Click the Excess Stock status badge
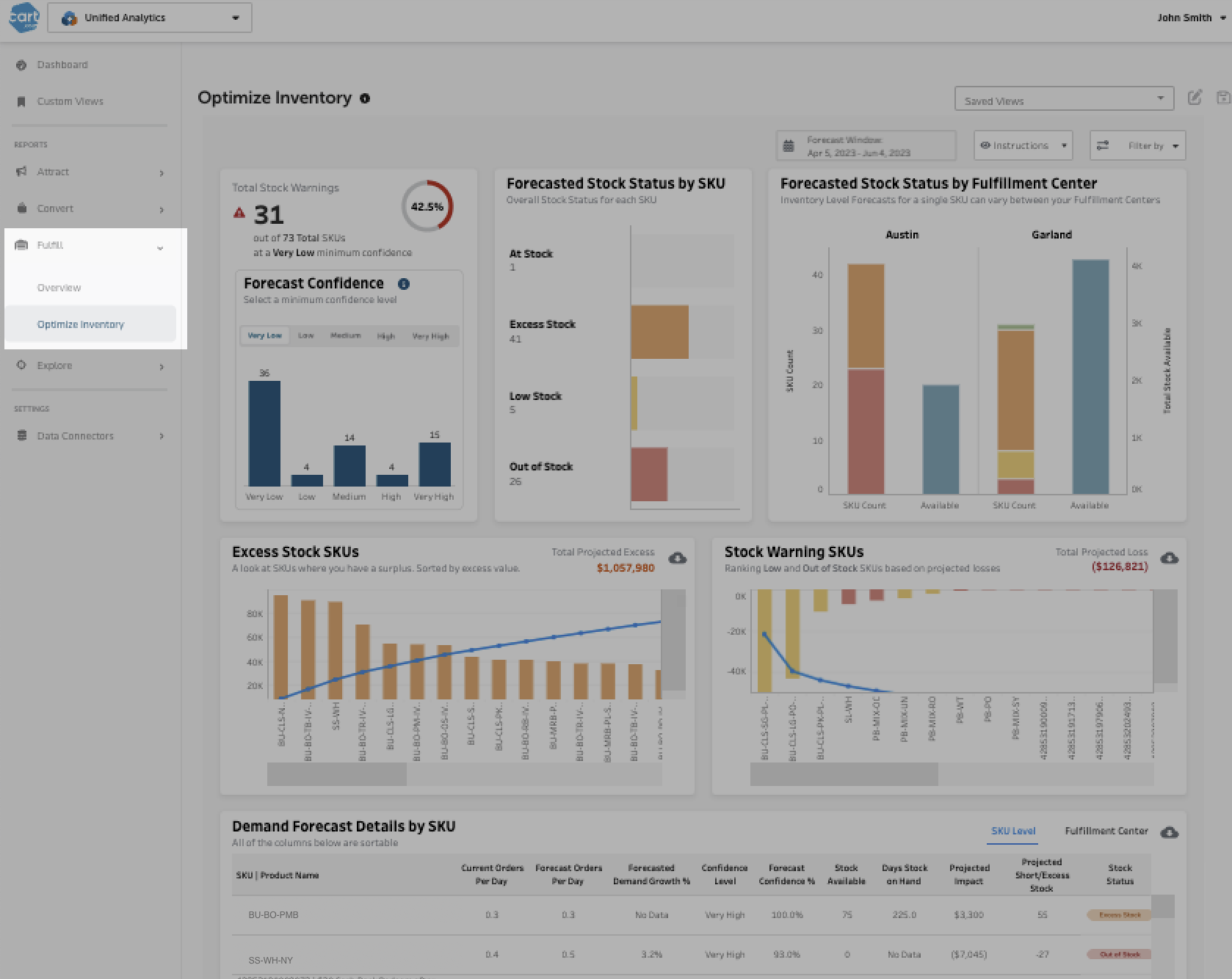1232x979 pixels. [x=1119, y=915]
